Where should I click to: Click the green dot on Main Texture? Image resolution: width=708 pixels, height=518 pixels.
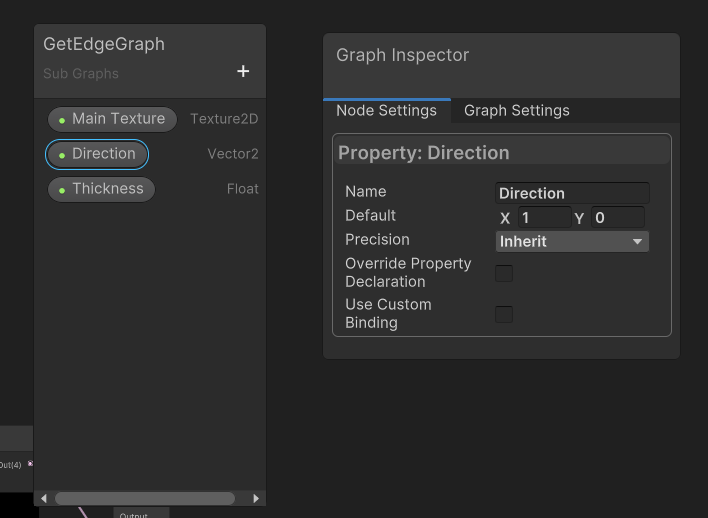(62, 120)
